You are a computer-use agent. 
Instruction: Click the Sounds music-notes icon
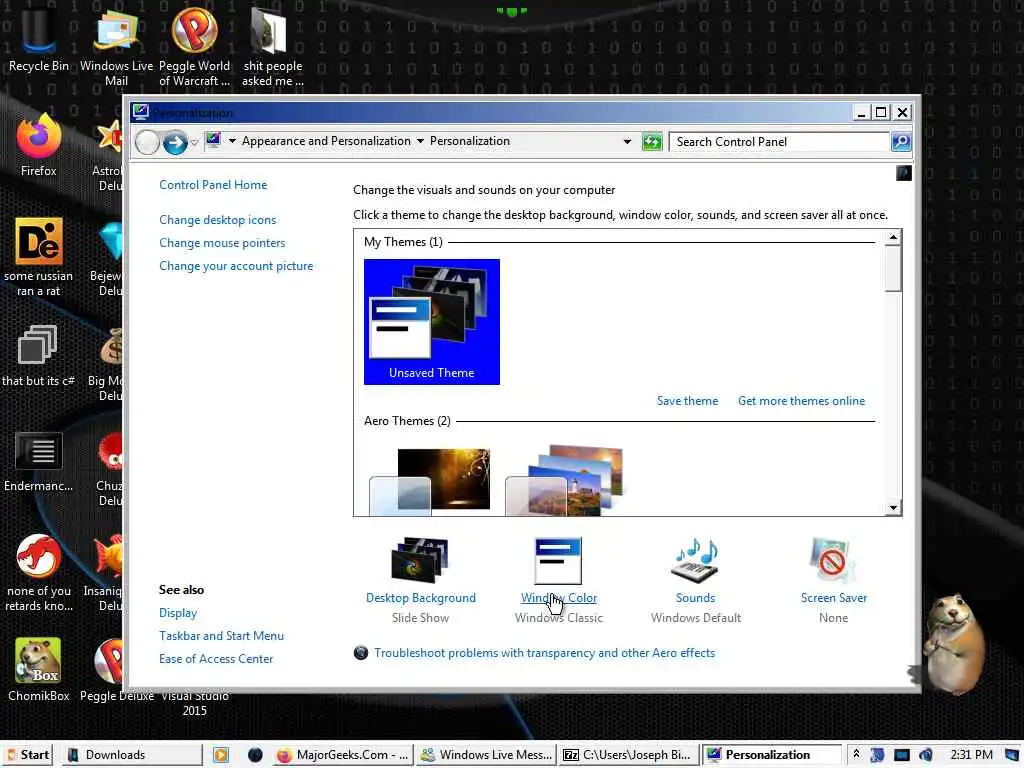pyautogui.click(x=695, y=560)
